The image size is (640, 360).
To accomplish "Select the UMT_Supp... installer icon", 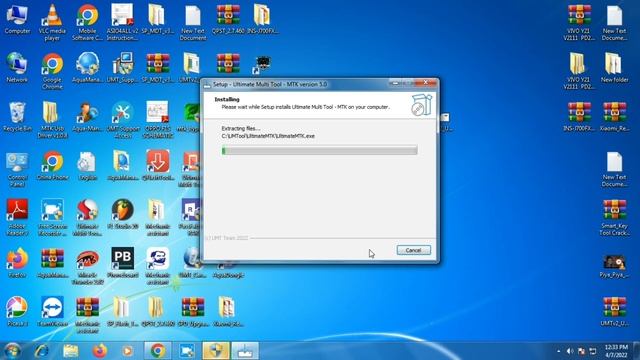I will point(122,68).
